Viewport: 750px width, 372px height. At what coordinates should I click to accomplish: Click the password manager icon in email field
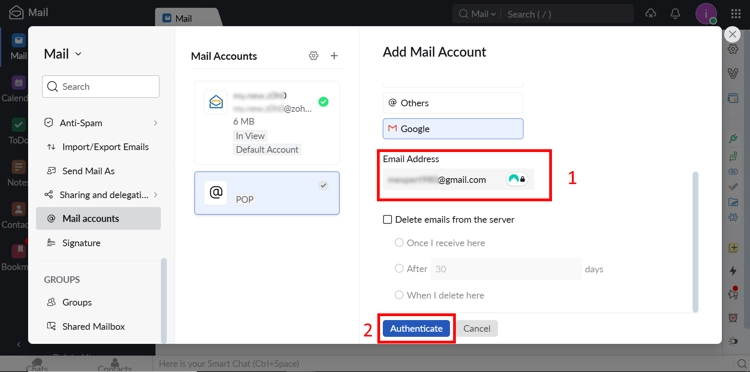tap(517, 180)
